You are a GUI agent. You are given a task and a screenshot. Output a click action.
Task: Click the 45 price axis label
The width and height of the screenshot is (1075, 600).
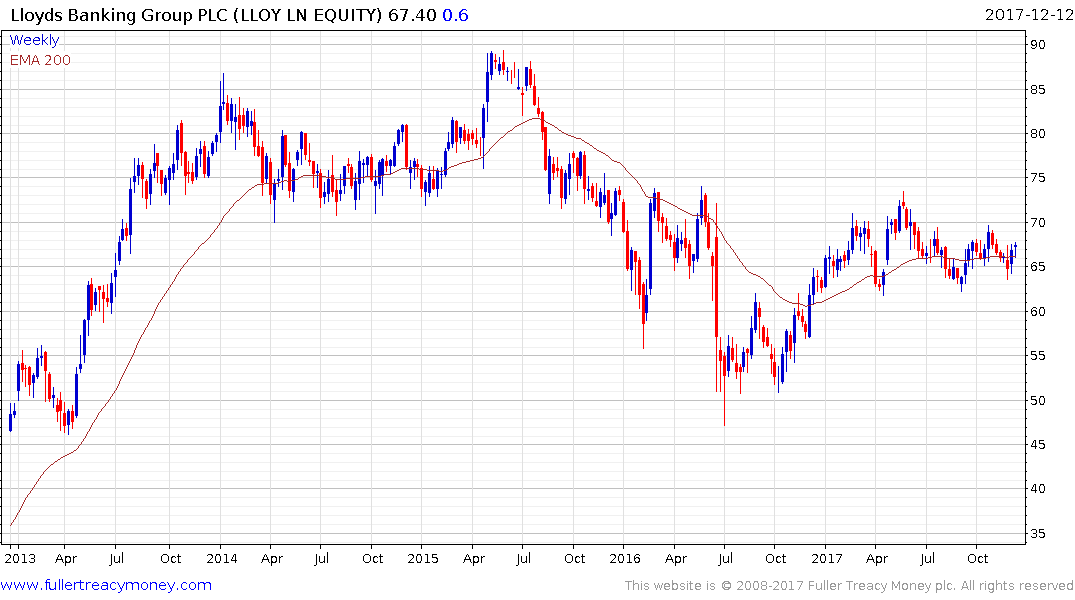[1037, 444]
